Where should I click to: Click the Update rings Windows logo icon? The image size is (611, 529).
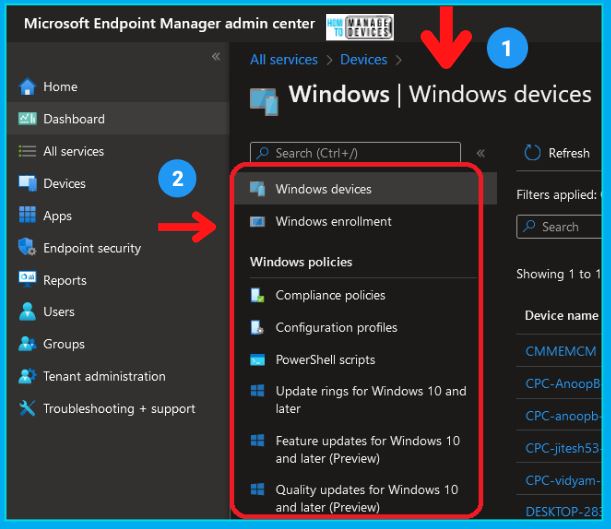pos(258,391)
